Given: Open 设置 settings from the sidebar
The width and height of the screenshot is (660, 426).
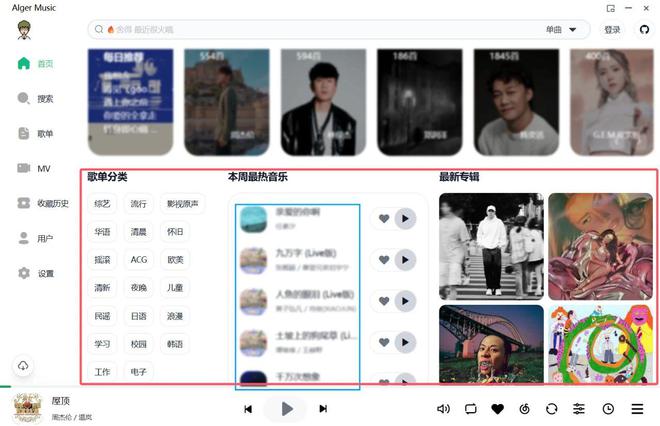Looking at the screenshot, I should pos(24,273).
